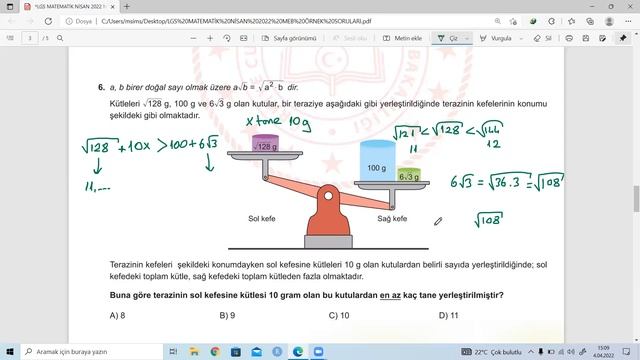
Task: Print the PDF document
Action: pyautogui.click(x=569, y=38)
